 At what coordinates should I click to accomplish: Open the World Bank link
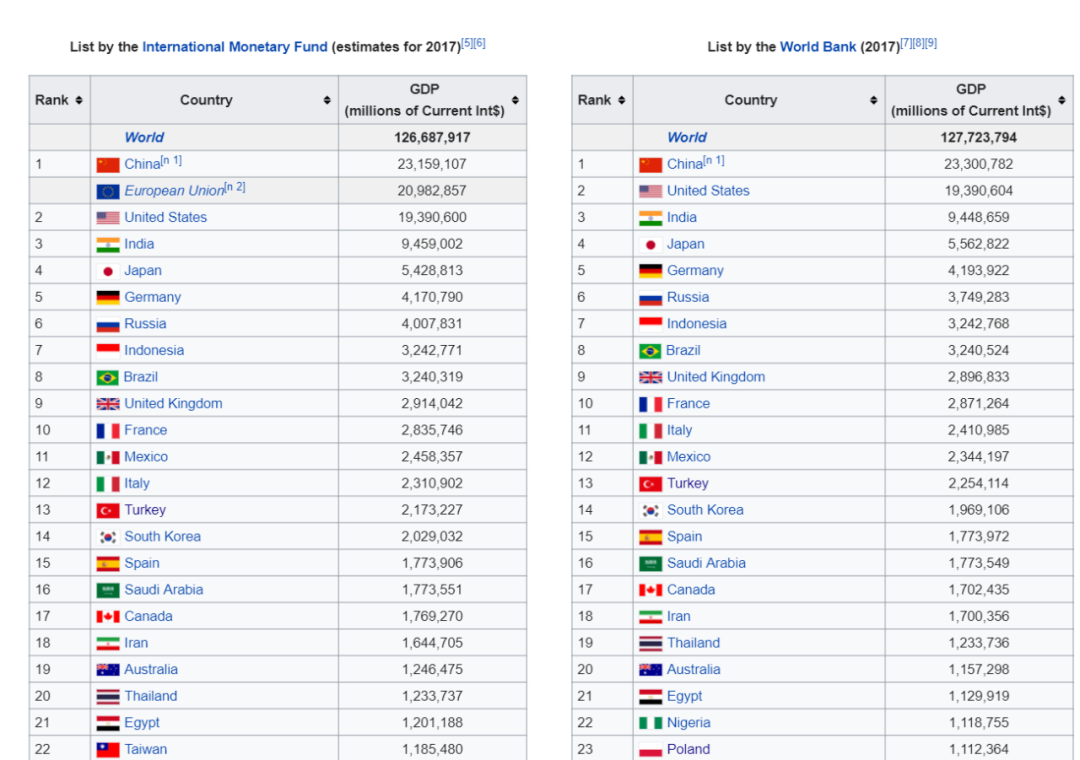click(818, 47)
